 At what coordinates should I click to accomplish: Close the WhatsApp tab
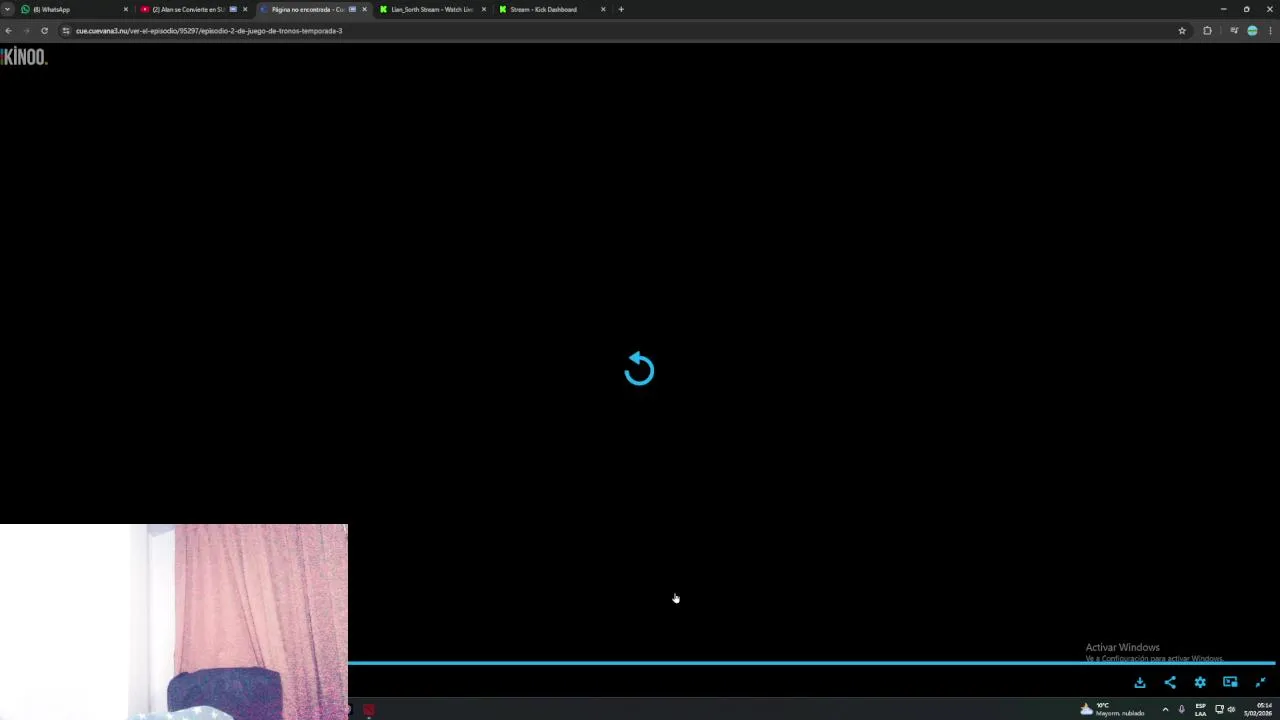[x=126, y=9]
